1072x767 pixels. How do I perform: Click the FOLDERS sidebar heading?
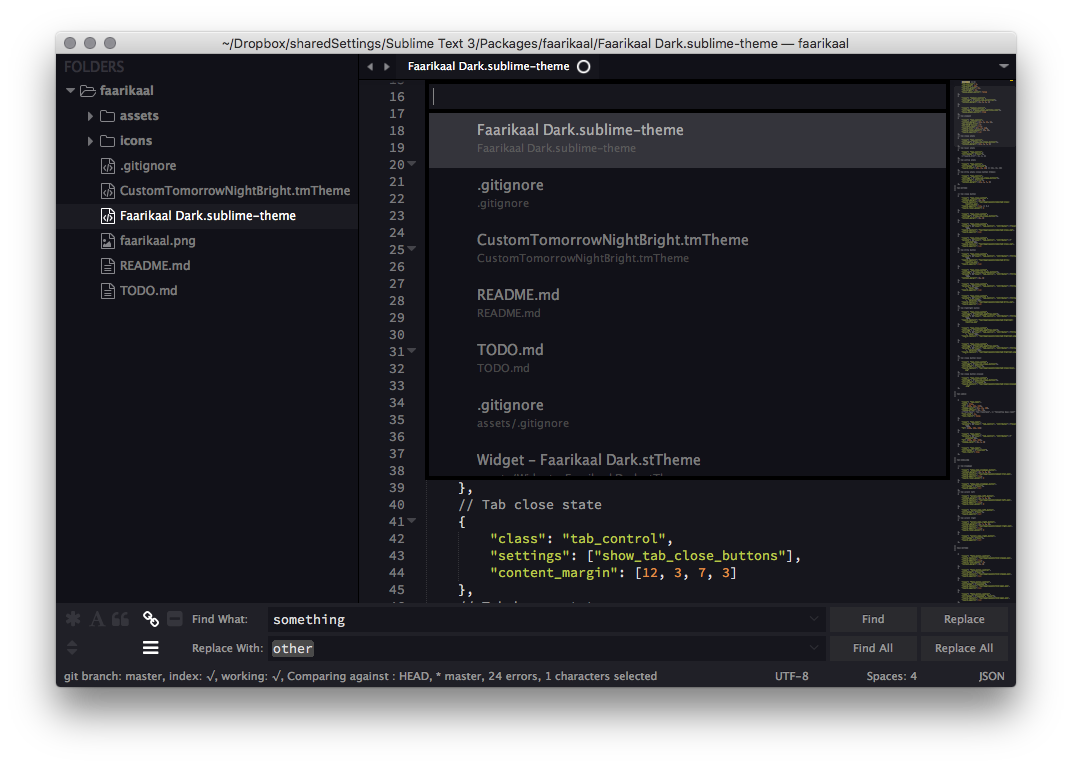[x=94, y=67]
